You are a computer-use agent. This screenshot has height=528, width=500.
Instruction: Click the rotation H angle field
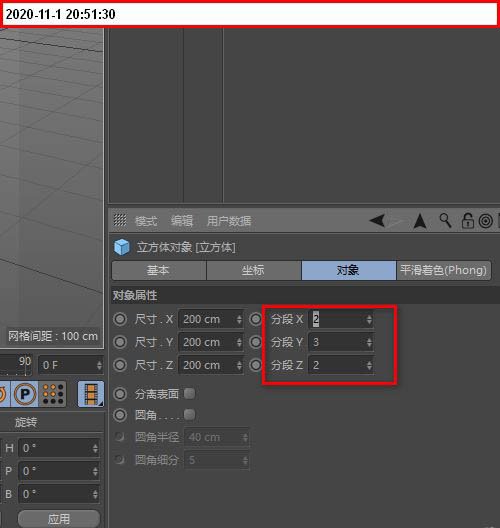[x=59, y=448]
